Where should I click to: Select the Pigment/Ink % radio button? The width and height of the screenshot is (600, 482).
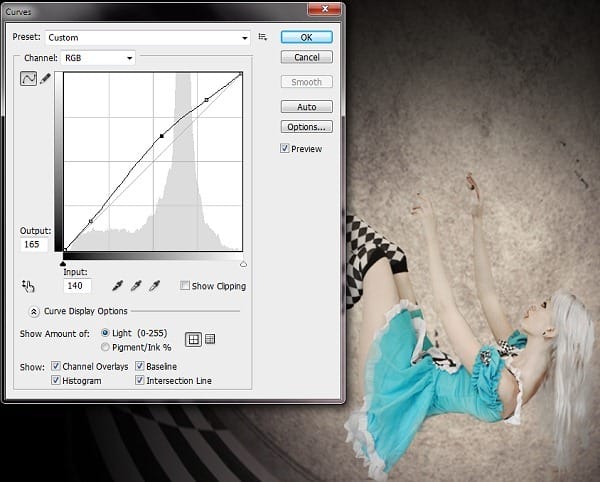(105, 346)
